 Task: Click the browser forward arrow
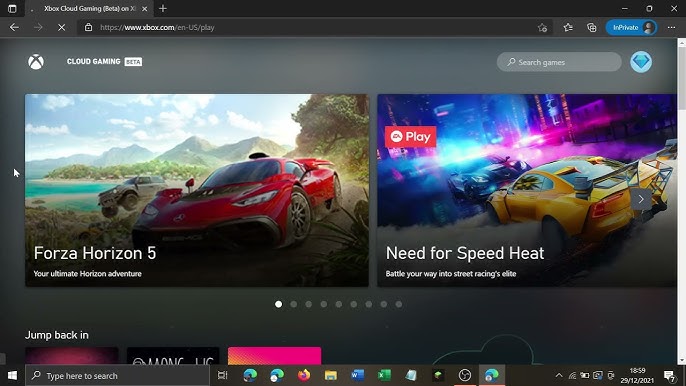click(x=38, y=27)
